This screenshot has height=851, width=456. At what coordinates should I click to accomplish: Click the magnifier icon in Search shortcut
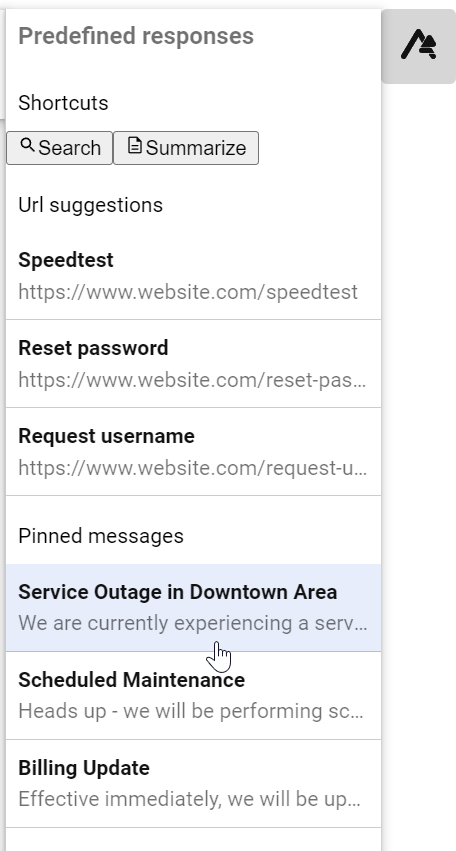coord(27,145)
